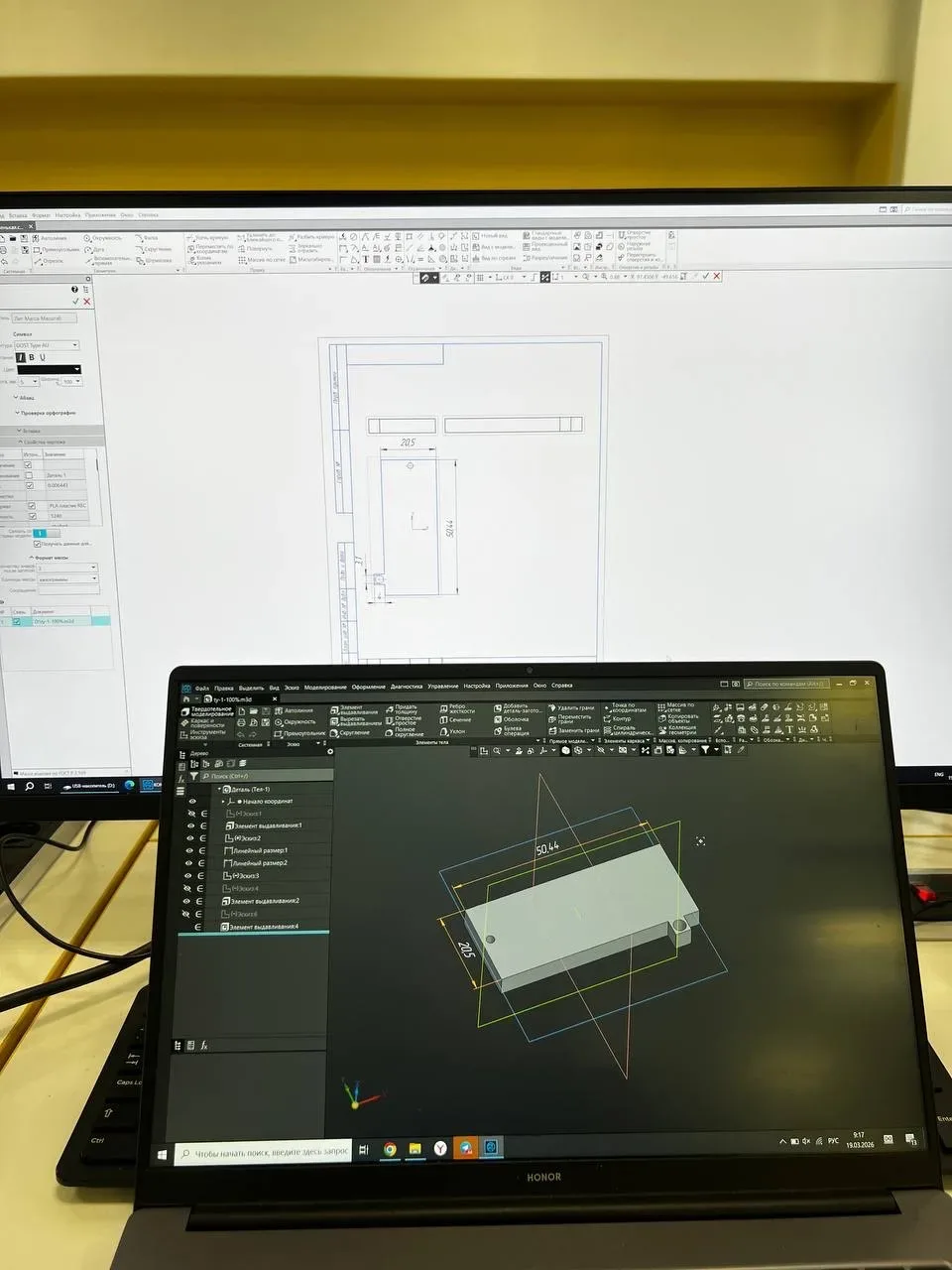Screen dimensions: 952x1270
Task: Click Ребро жесткости in laptop ribbon
Action: pyautogui.click(x=456, y=709)
